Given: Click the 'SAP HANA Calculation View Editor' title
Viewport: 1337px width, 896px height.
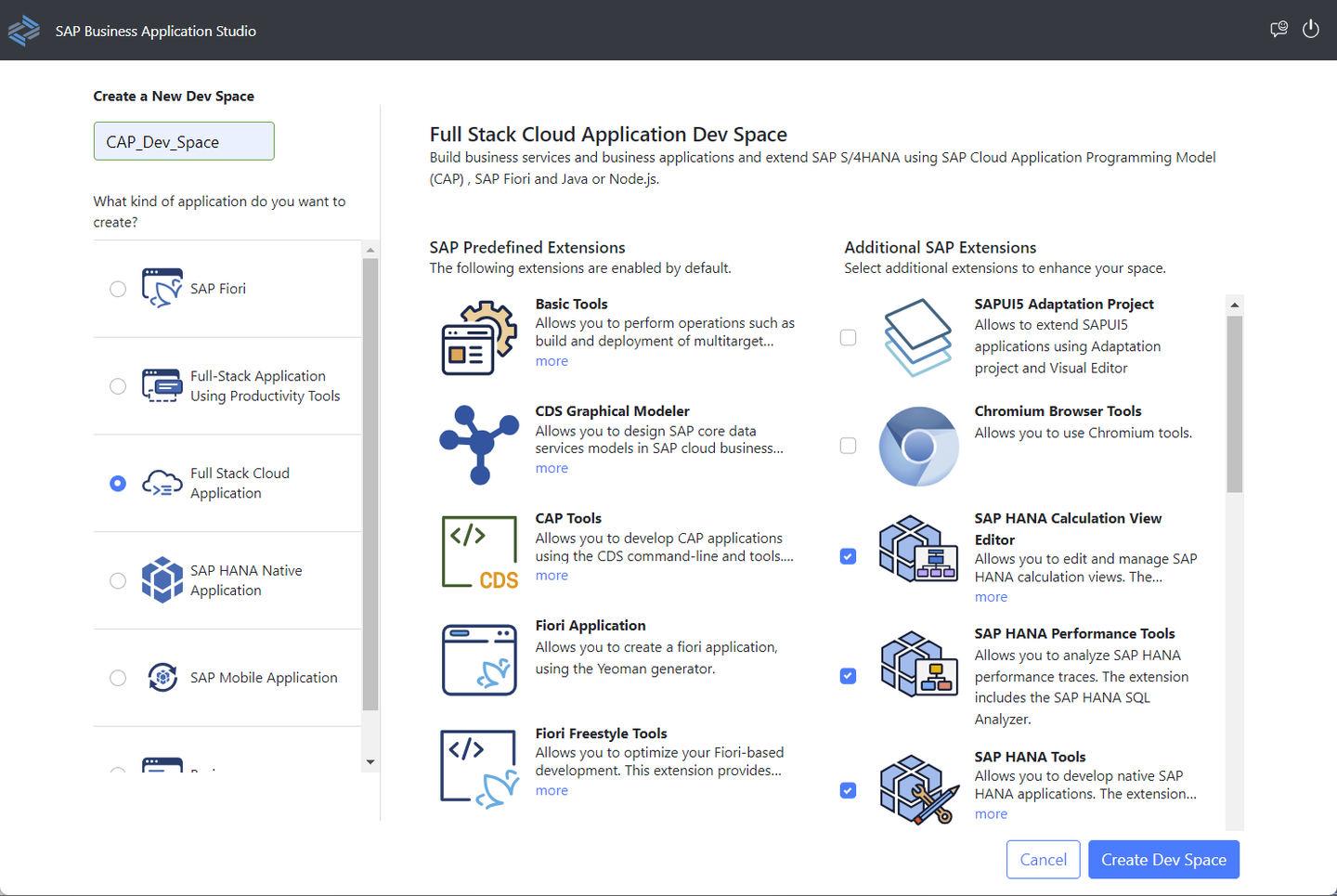Looking at the screenshot, I should pyautogui.click(x=1068, y=529).
